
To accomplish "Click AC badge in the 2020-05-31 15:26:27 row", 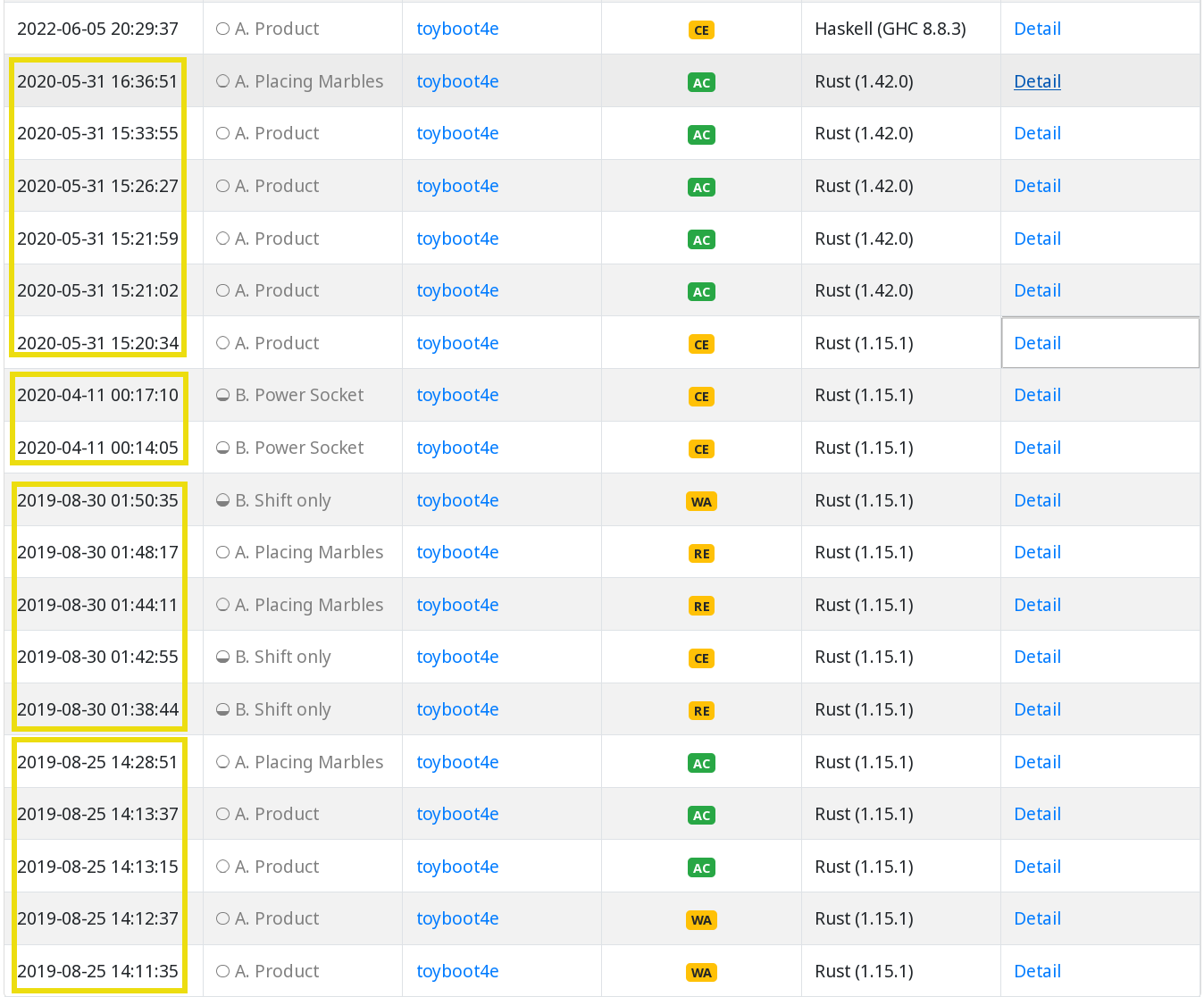I will click(x=701, y=188).
